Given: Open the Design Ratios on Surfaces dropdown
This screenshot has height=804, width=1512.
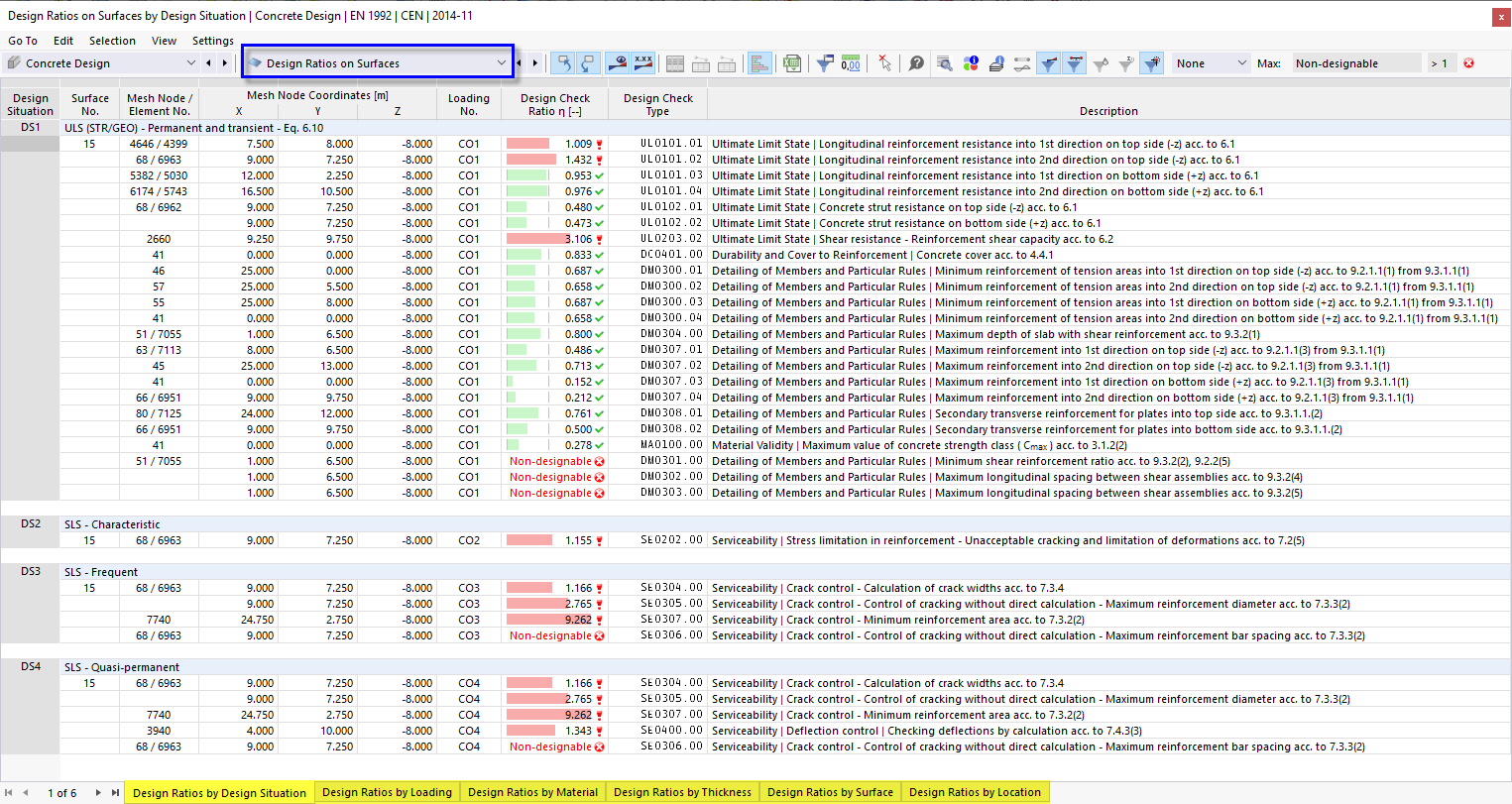Looking at the screenshot, I should pos(377,63).
